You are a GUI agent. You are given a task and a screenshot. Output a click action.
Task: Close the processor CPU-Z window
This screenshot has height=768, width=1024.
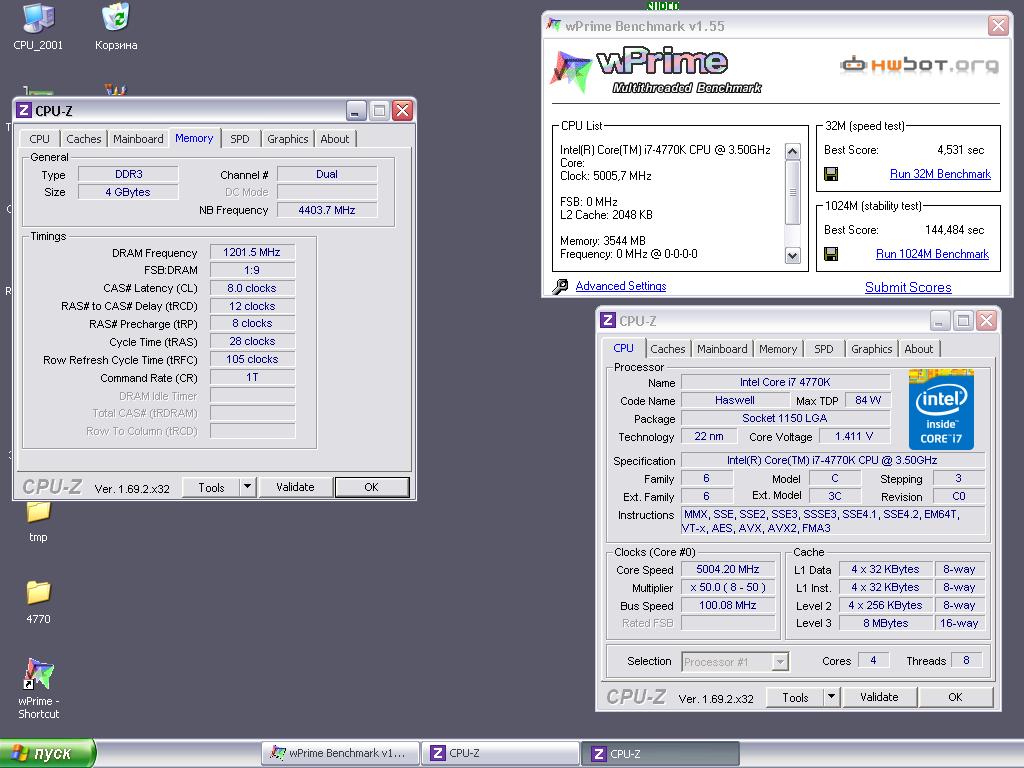986,321
